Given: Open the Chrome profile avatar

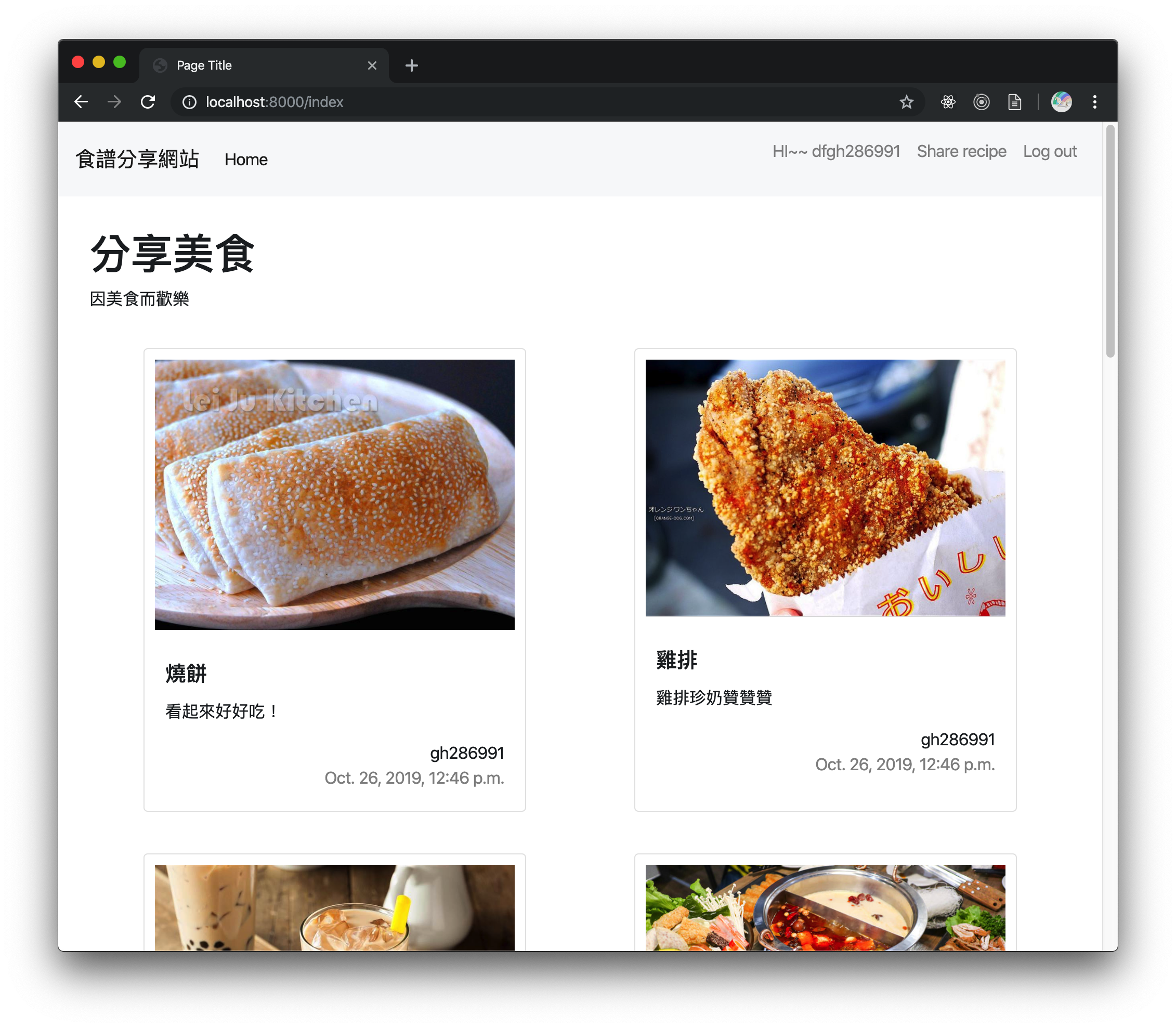Looking at the screenshot, I should point(1061,102).
